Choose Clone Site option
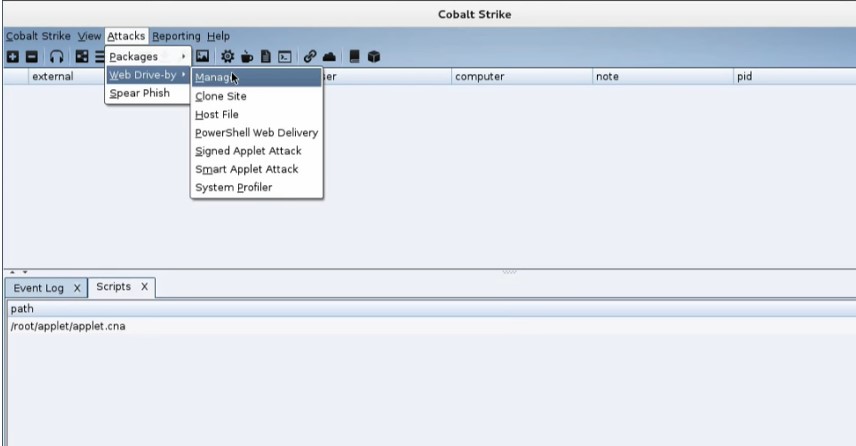This screenshot has height=446, width=856. [x=257, y=96]
